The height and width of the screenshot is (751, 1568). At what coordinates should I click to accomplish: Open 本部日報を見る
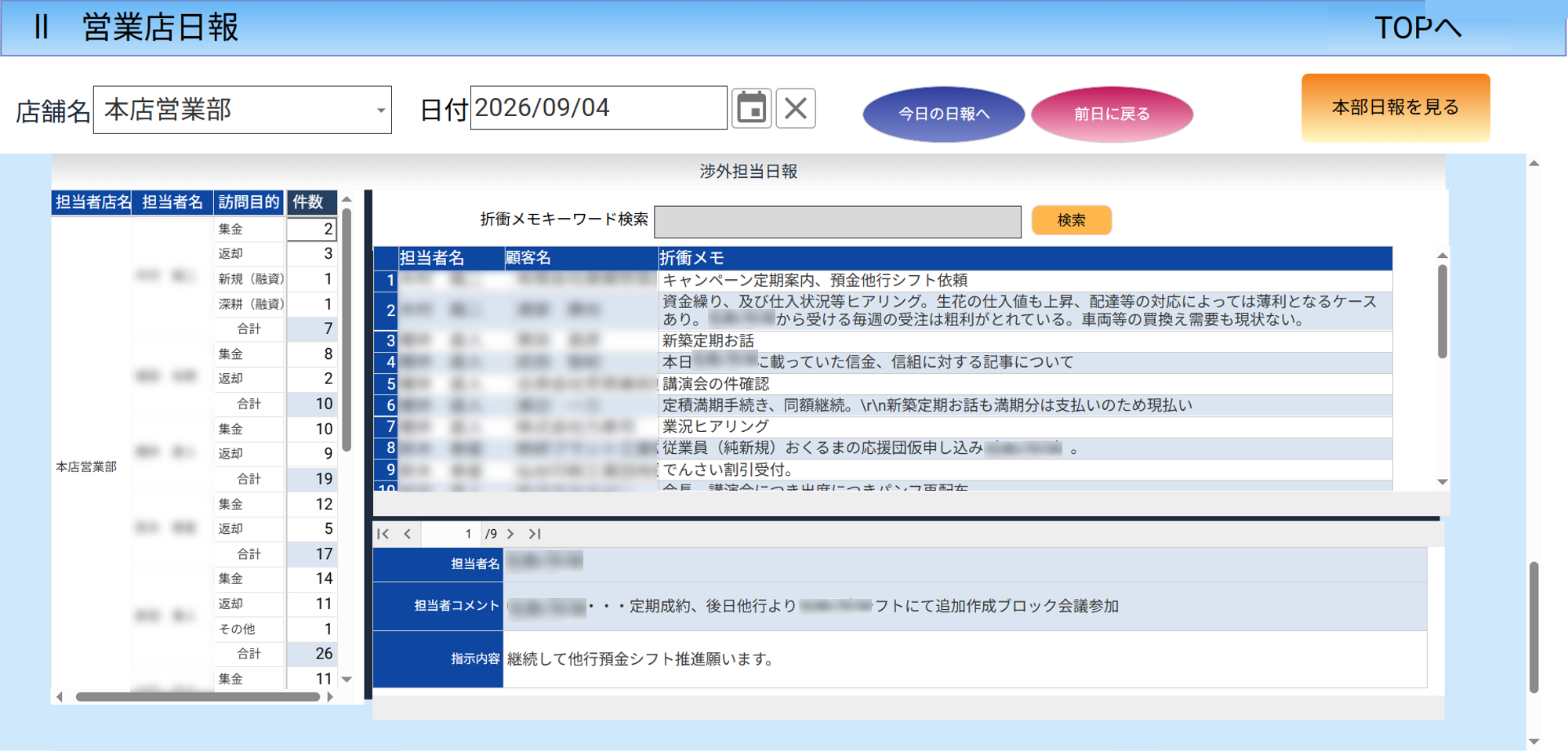[1396, 107]
